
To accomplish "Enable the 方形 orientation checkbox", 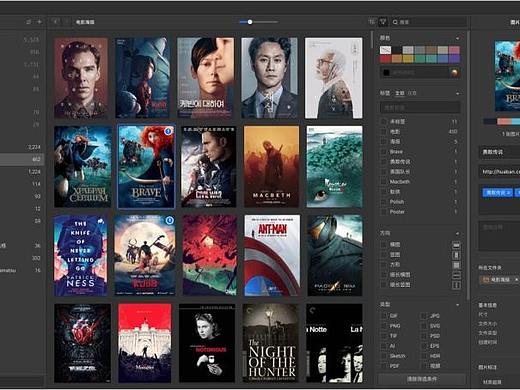I will (384, 265).
